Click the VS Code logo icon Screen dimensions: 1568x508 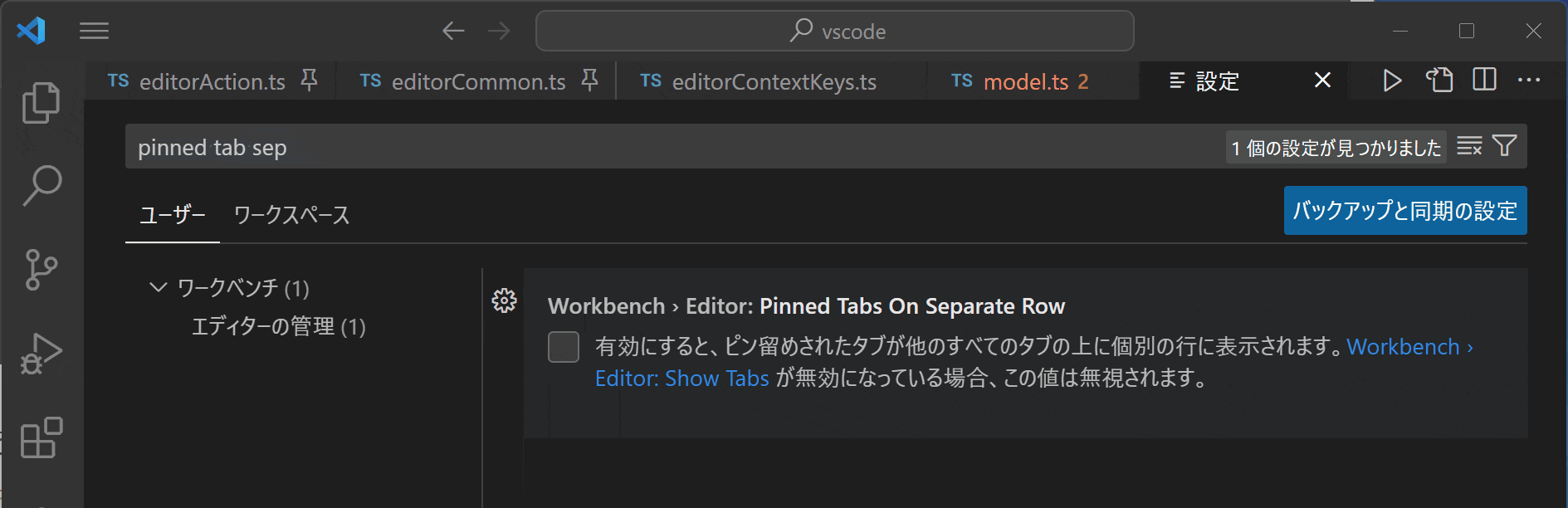pyautogui.click(x=32, y=32)
